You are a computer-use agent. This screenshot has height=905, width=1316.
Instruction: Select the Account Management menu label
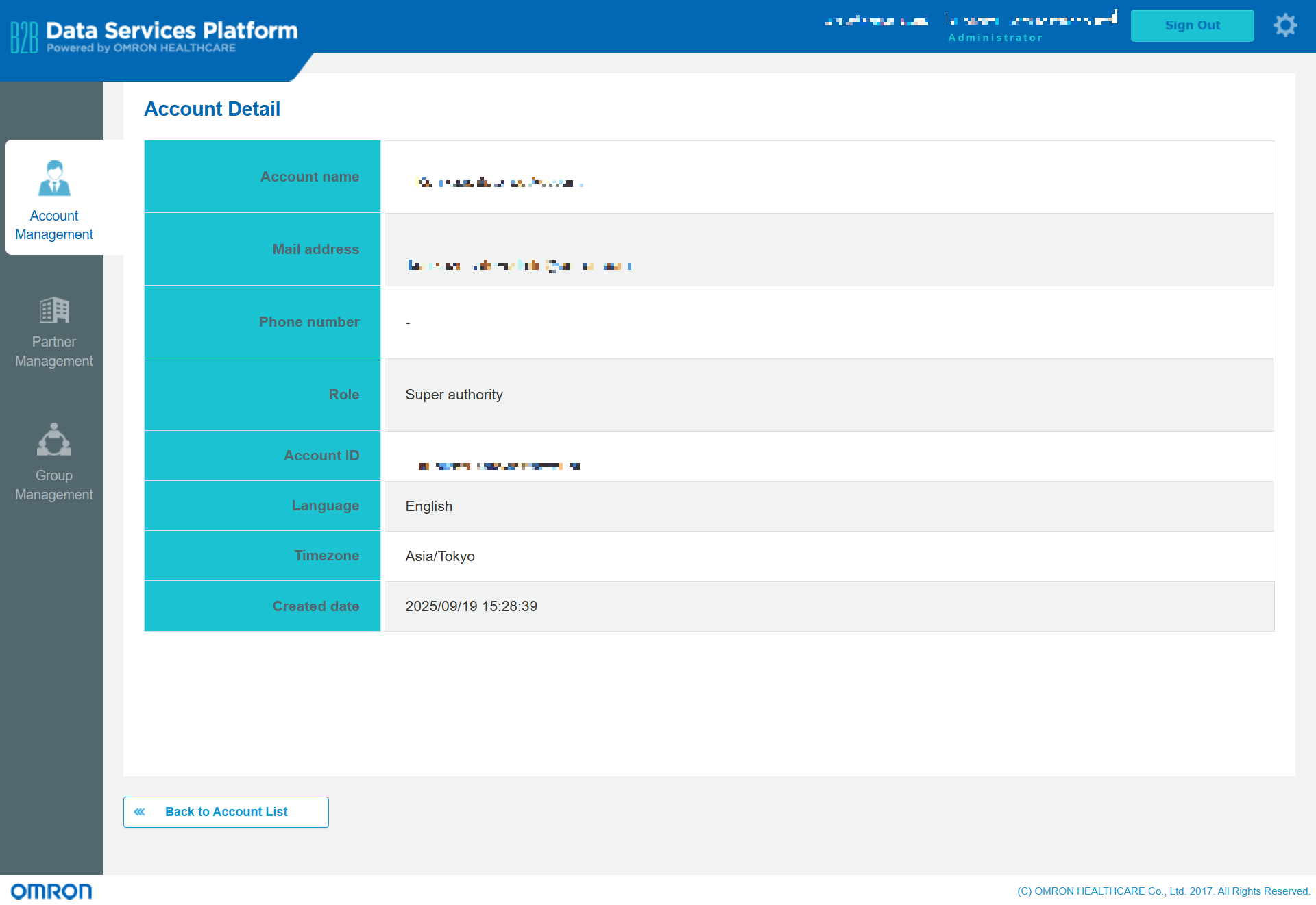tap(54, 225)
